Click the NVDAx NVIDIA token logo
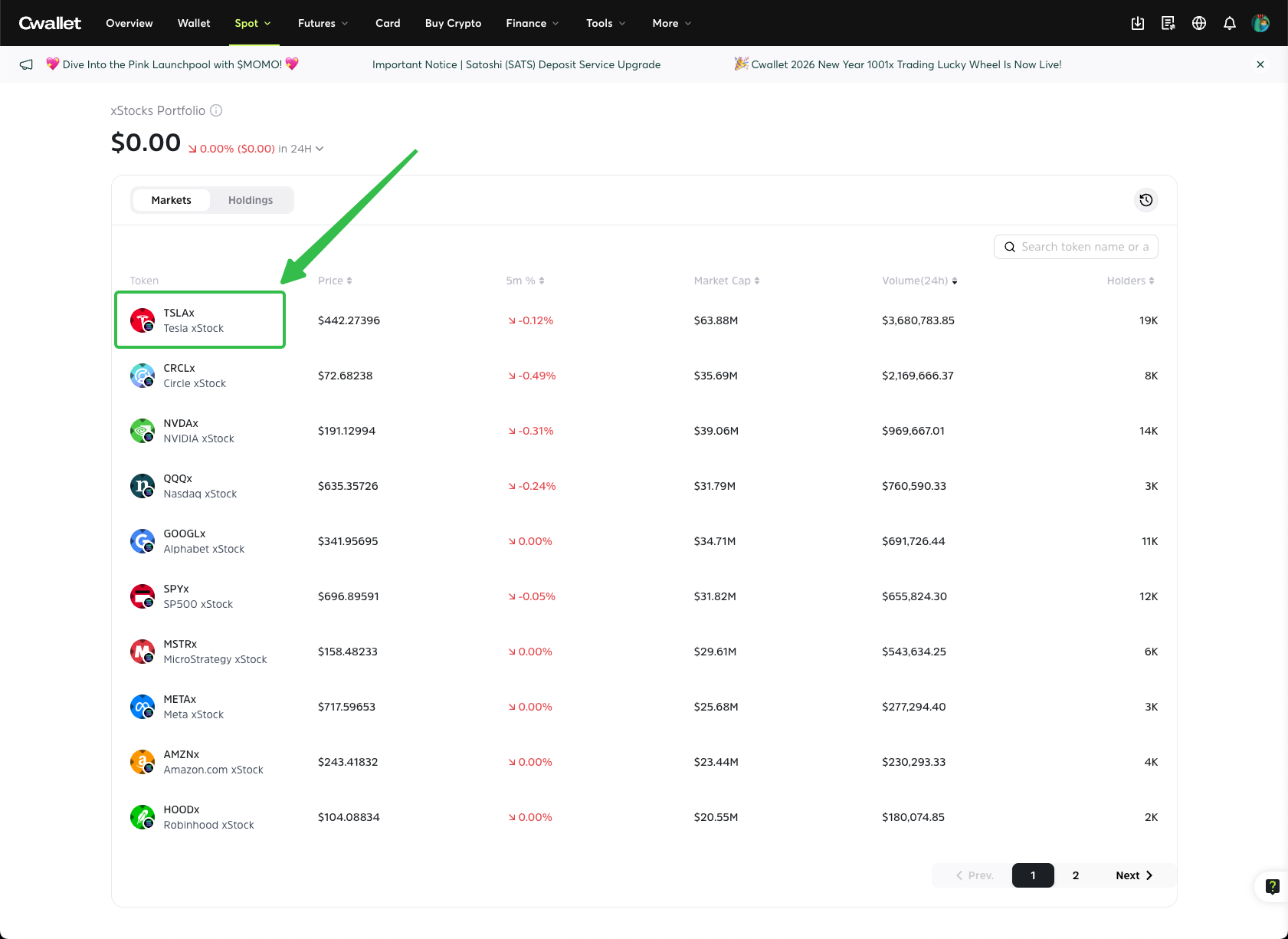This screenshot has width=1288, height=939. point(143,431)
